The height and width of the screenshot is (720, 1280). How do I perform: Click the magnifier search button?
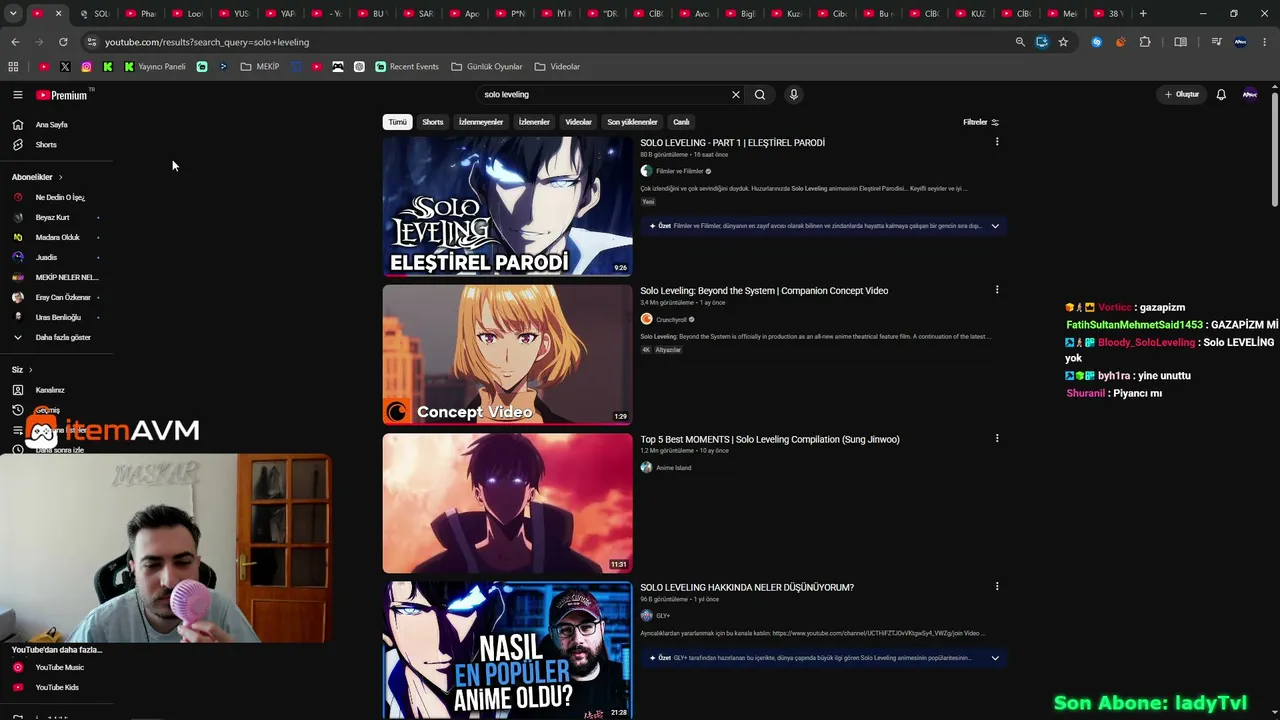(x=760, y=95)
